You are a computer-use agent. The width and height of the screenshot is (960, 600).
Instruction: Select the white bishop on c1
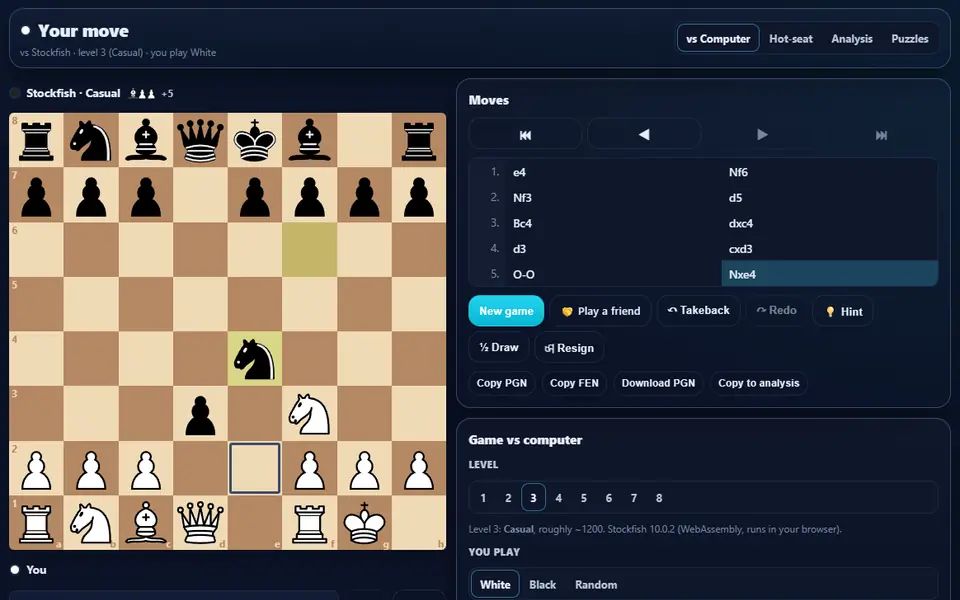point(146,523)
